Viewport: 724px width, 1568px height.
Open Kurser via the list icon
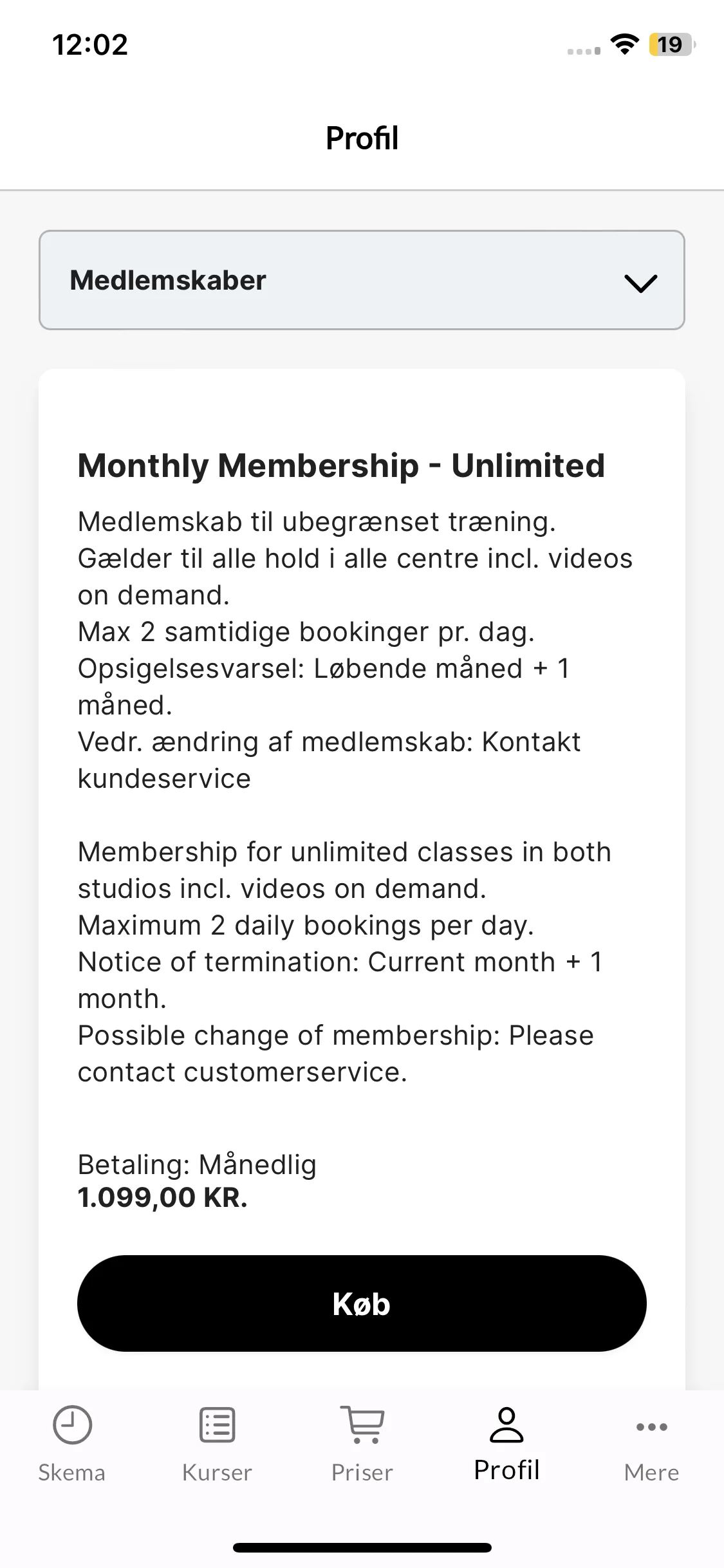click(217, 1425)
